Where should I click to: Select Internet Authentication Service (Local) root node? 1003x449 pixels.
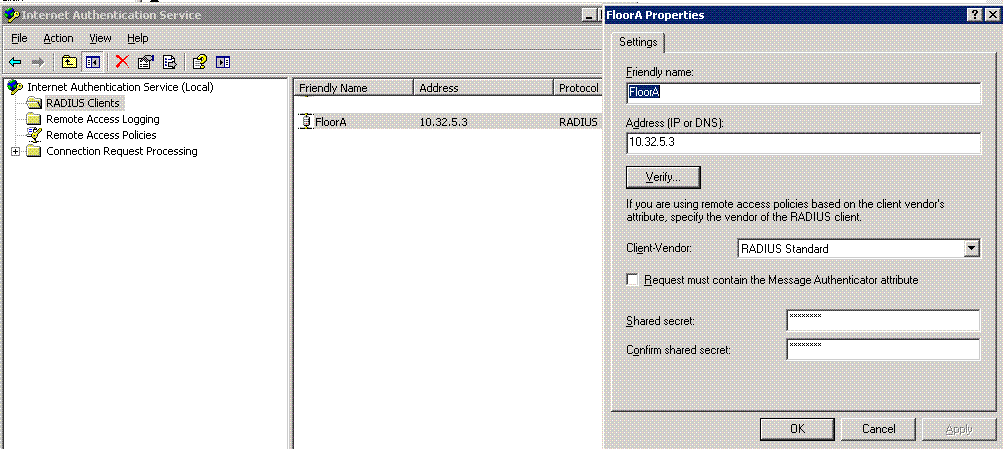[x=120, y=87]
